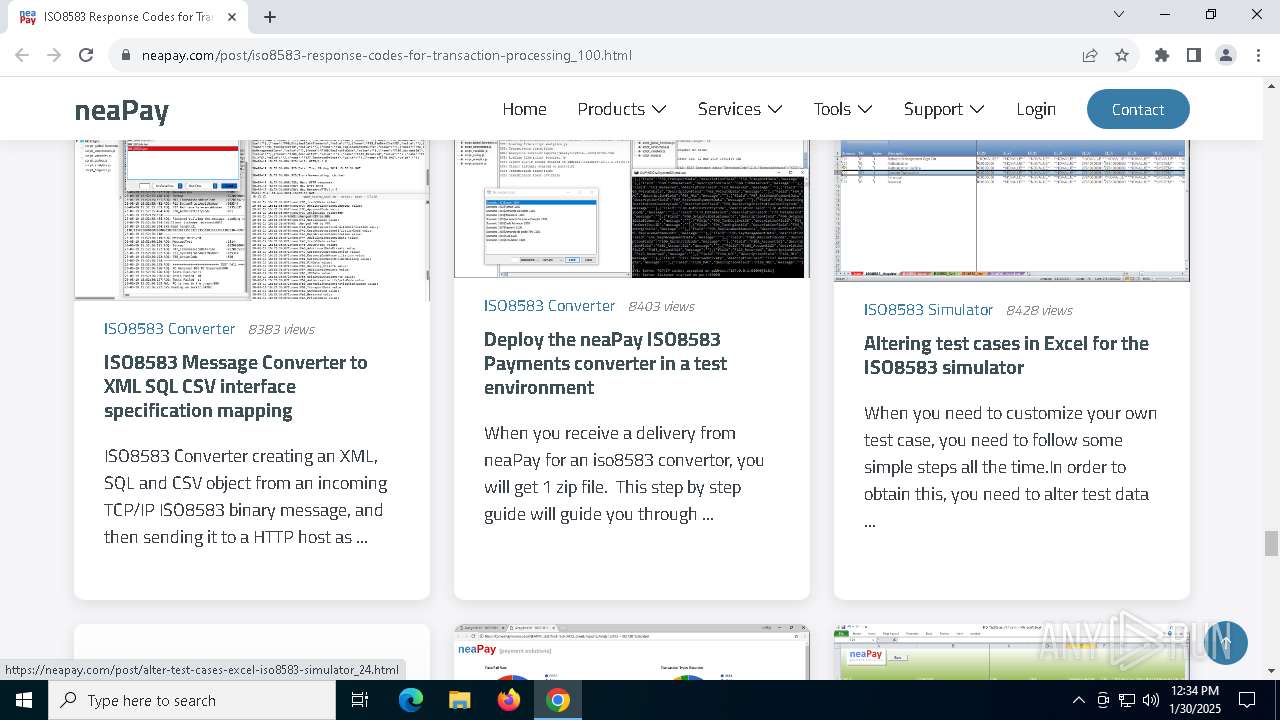This screenshot has height=720, width=1280.
Task: Click the neaPay logo
Action: pyautogui.click(x=122, y=109)
